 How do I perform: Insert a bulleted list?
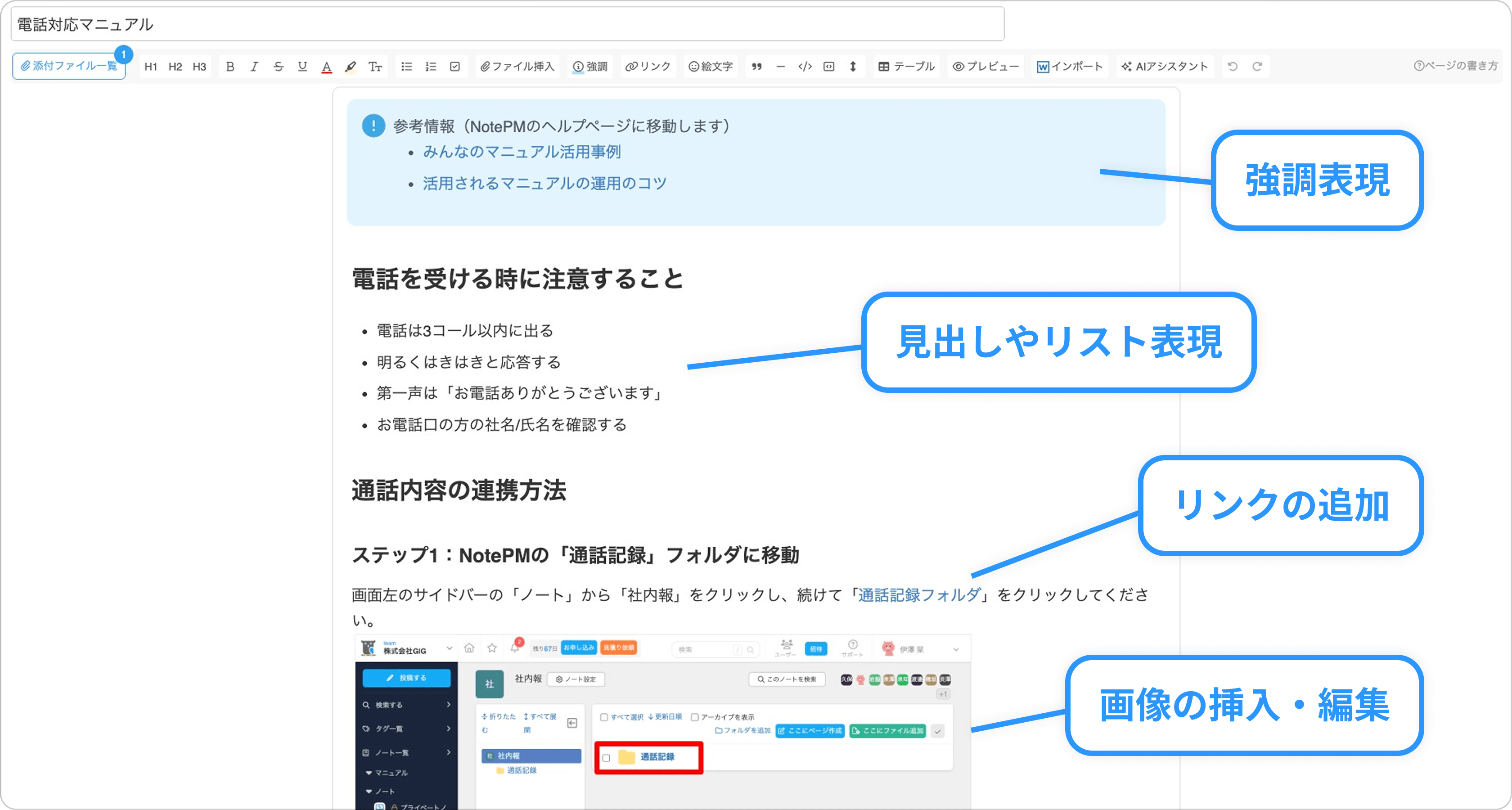click(x=406, y=66)
